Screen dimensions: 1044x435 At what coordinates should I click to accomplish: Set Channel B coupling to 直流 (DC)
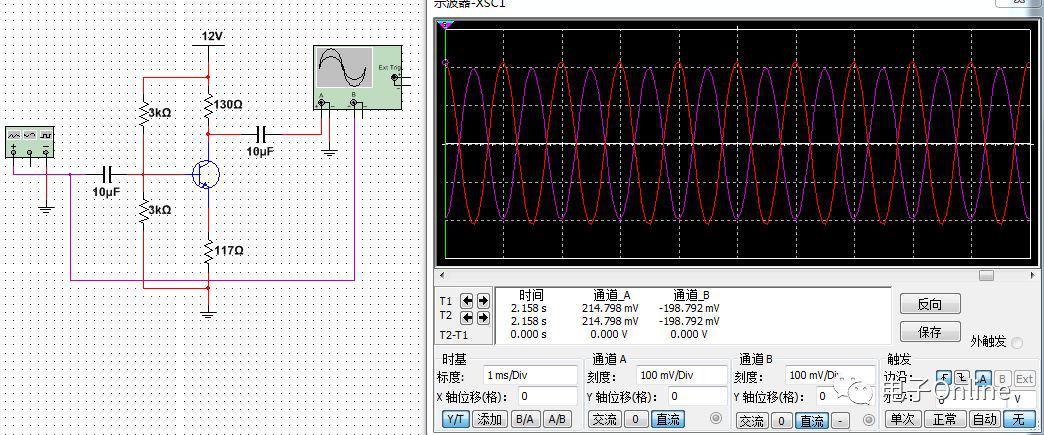(811, 420)
